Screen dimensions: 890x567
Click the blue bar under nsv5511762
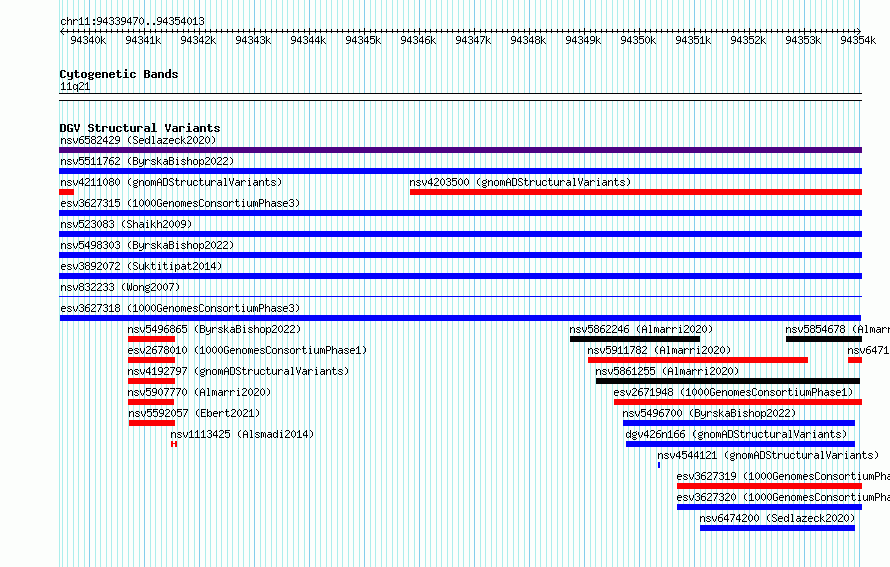(x=460, y=171)
